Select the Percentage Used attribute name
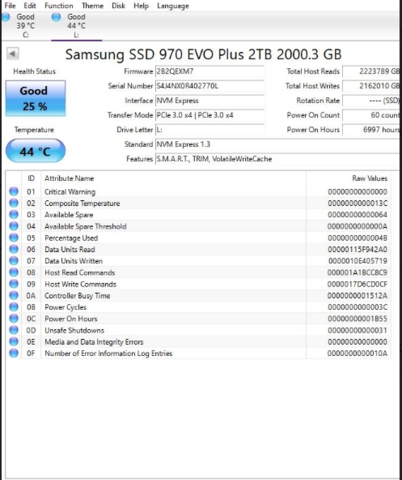 [71, 238]
